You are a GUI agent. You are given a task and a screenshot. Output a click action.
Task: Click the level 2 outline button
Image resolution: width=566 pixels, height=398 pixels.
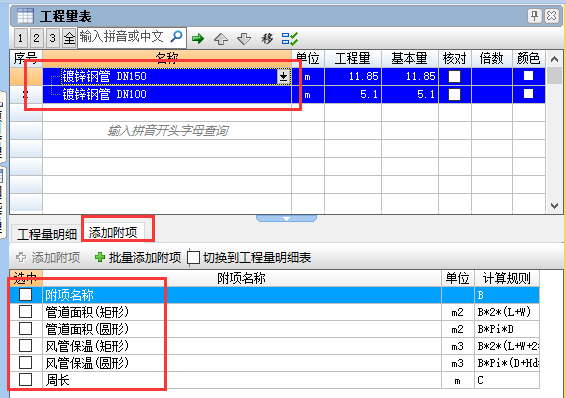tap(36, 38)
